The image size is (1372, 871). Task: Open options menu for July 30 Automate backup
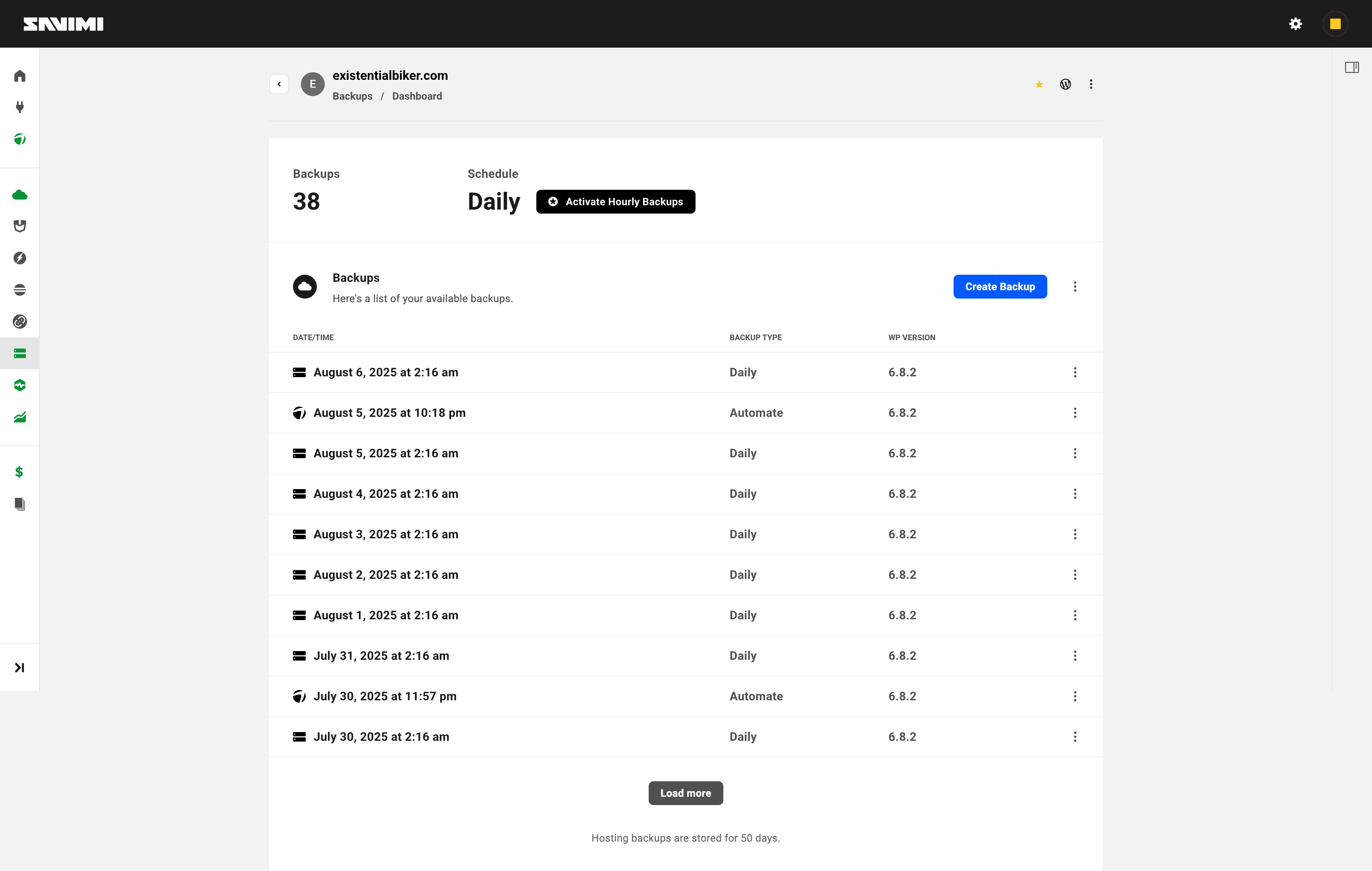(1075, 696)
